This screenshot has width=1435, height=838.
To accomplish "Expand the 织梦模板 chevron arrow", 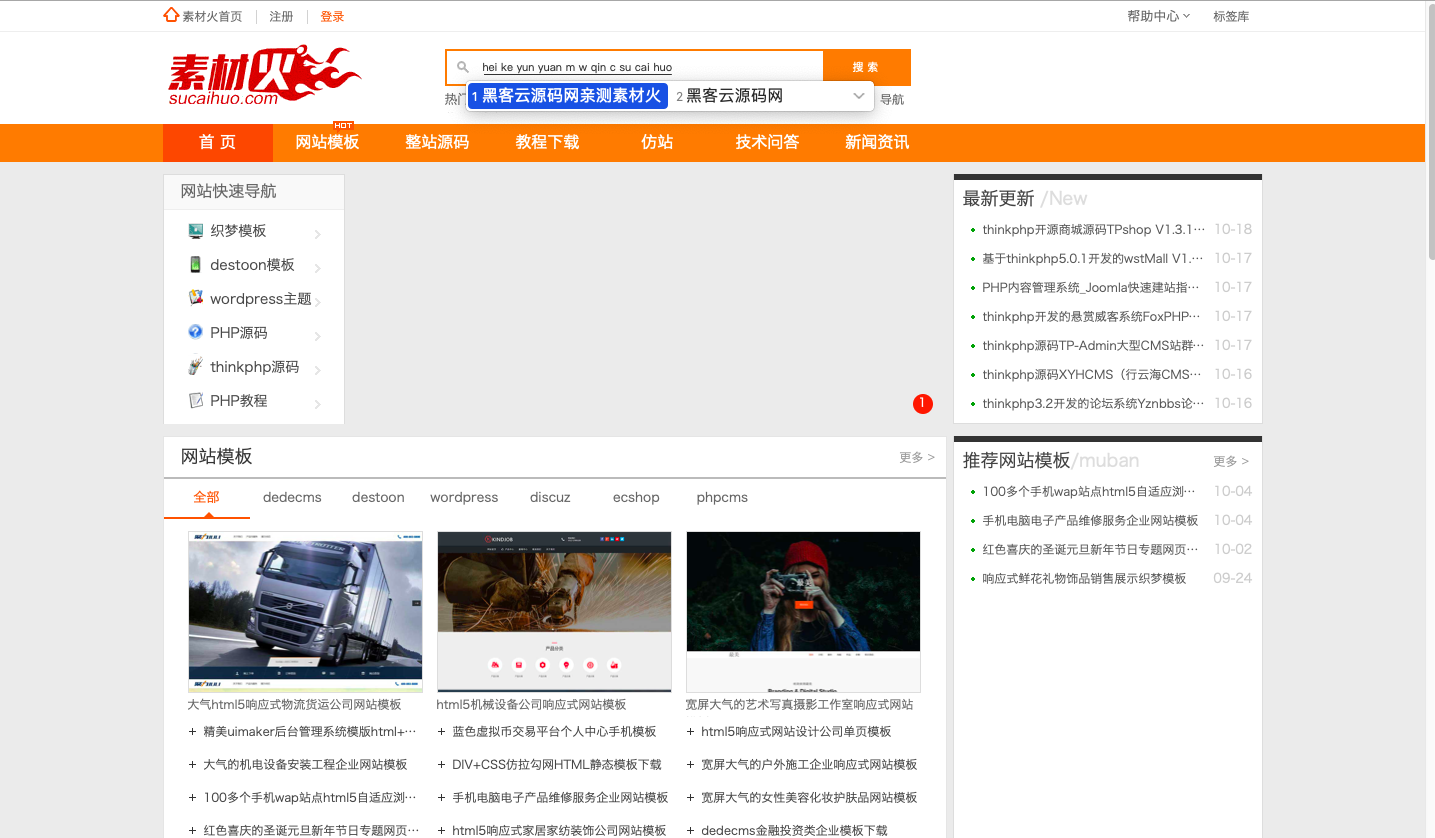I will (x=318, y=235).
